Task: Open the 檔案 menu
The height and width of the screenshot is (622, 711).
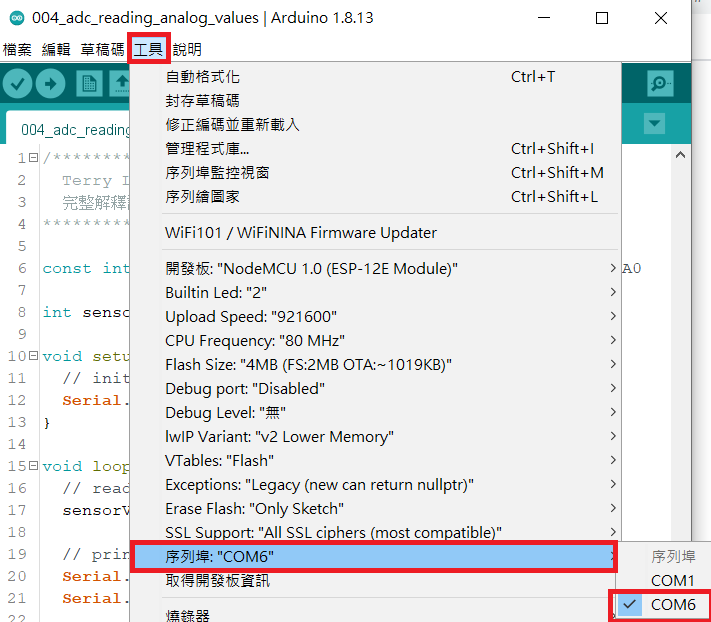Action: tap(17, 49)
